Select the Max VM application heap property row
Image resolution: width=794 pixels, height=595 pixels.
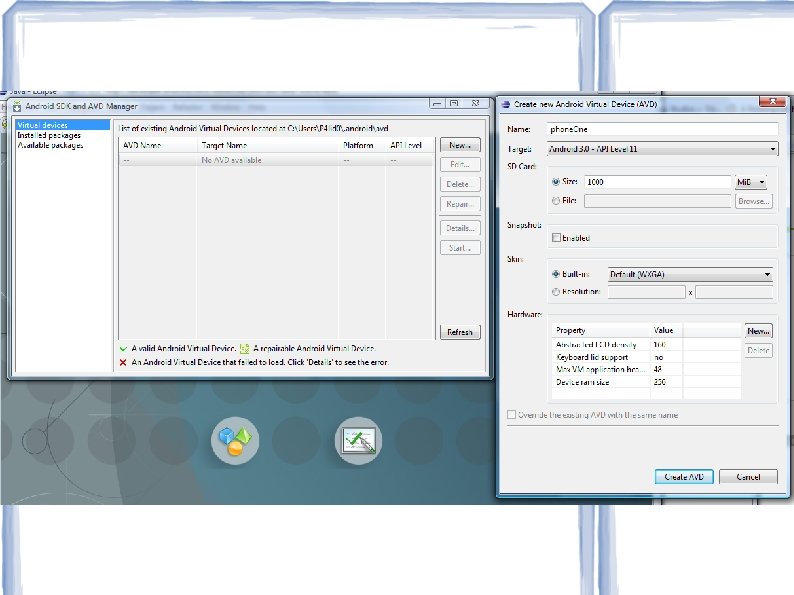[646, 370]
